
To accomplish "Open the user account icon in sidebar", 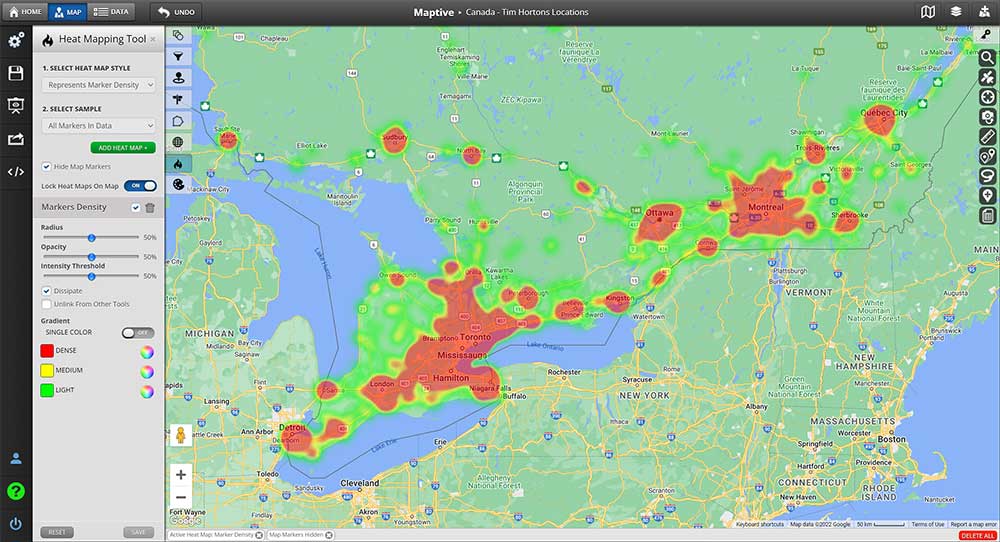I will tap(16, 458).
